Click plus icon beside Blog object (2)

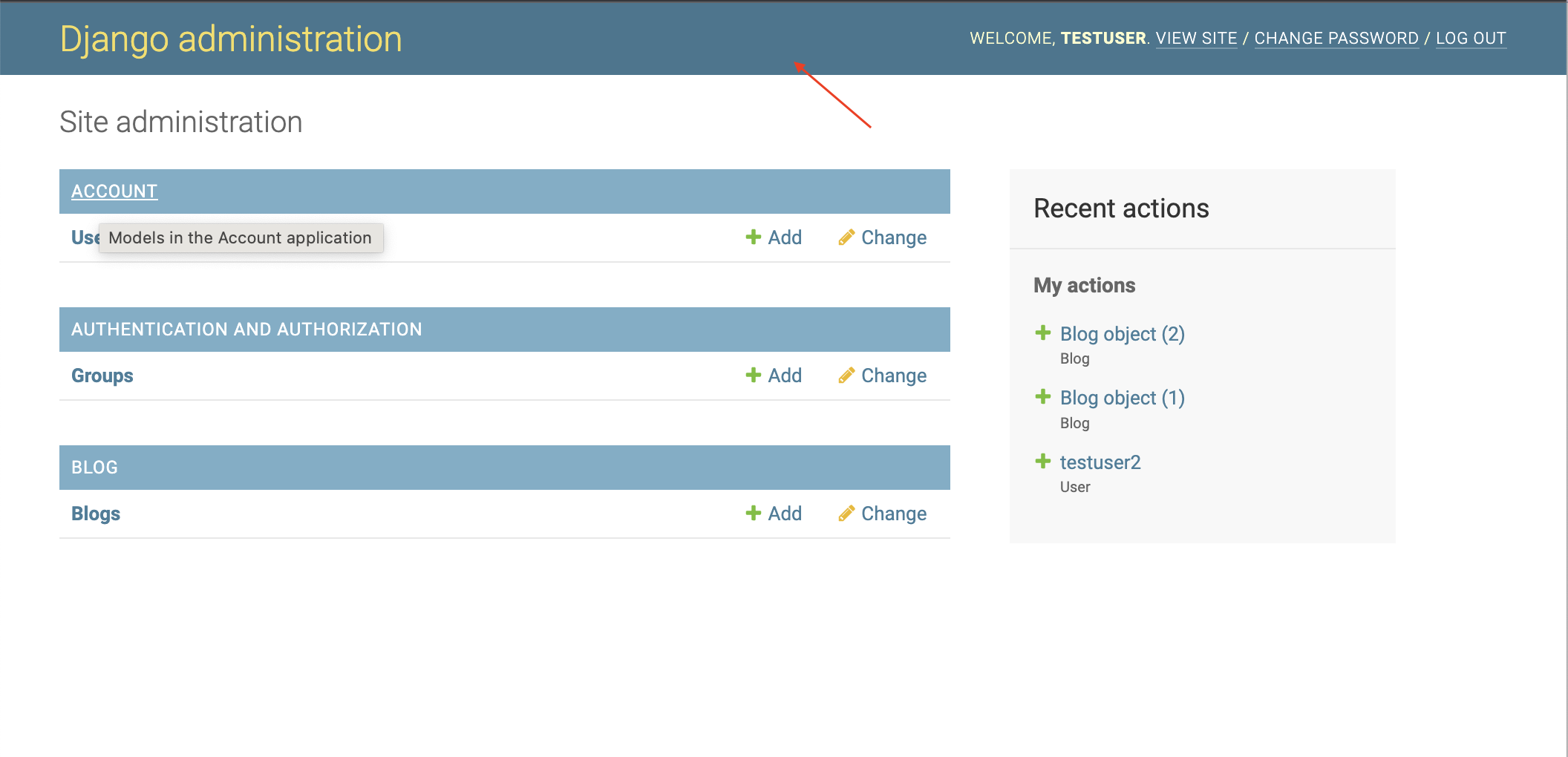pyautogui.click(x=1042, y=332)
